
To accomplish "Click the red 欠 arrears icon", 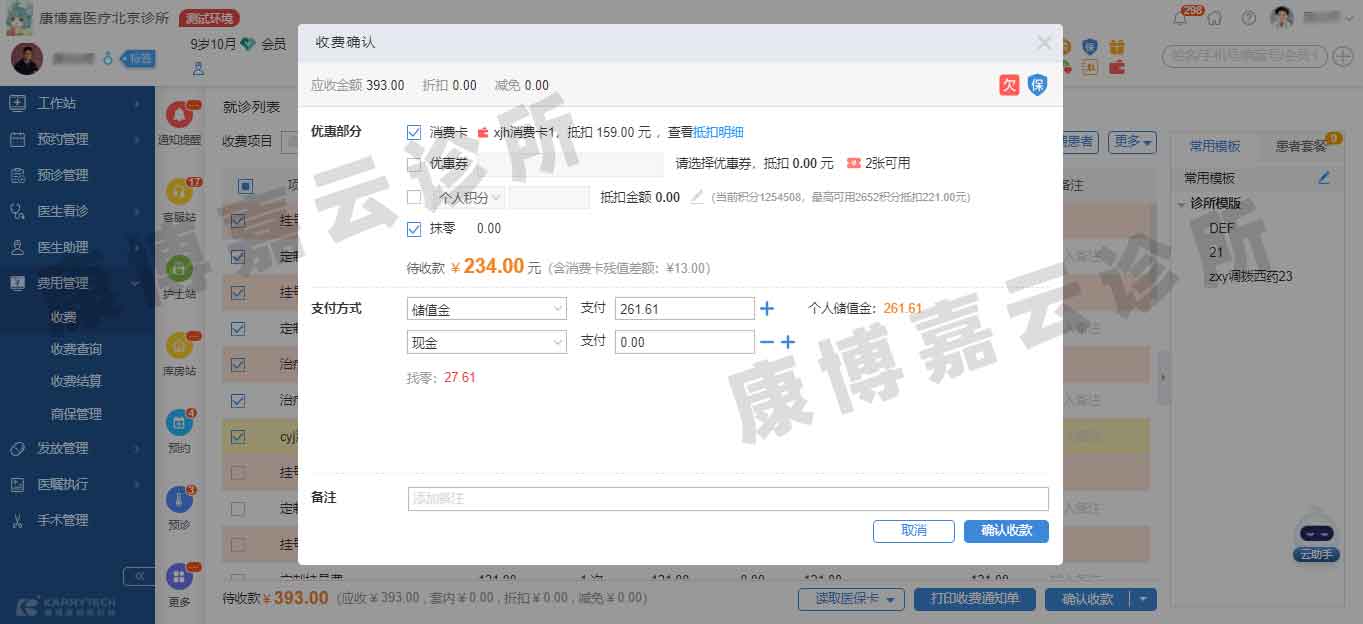I will point(1009,85).
